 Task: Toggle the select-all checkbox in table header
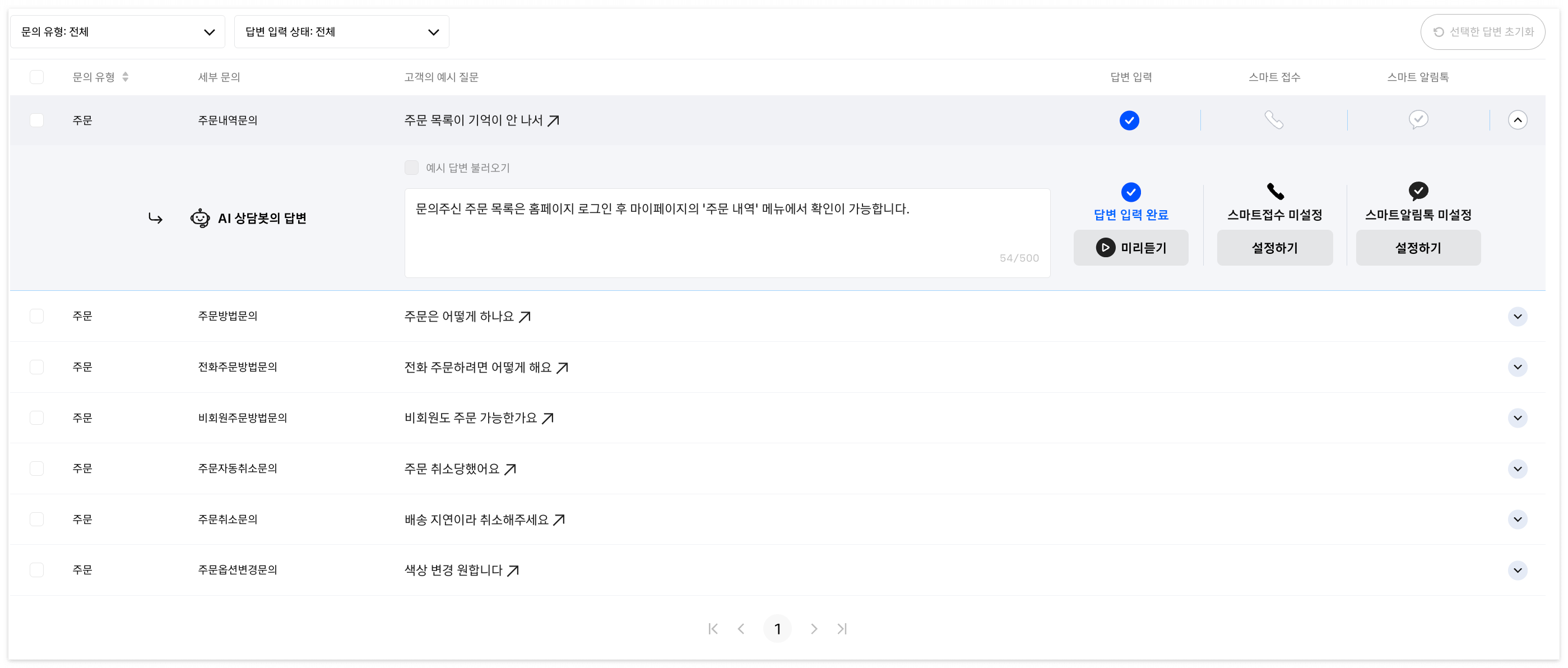tap(36, 77)
